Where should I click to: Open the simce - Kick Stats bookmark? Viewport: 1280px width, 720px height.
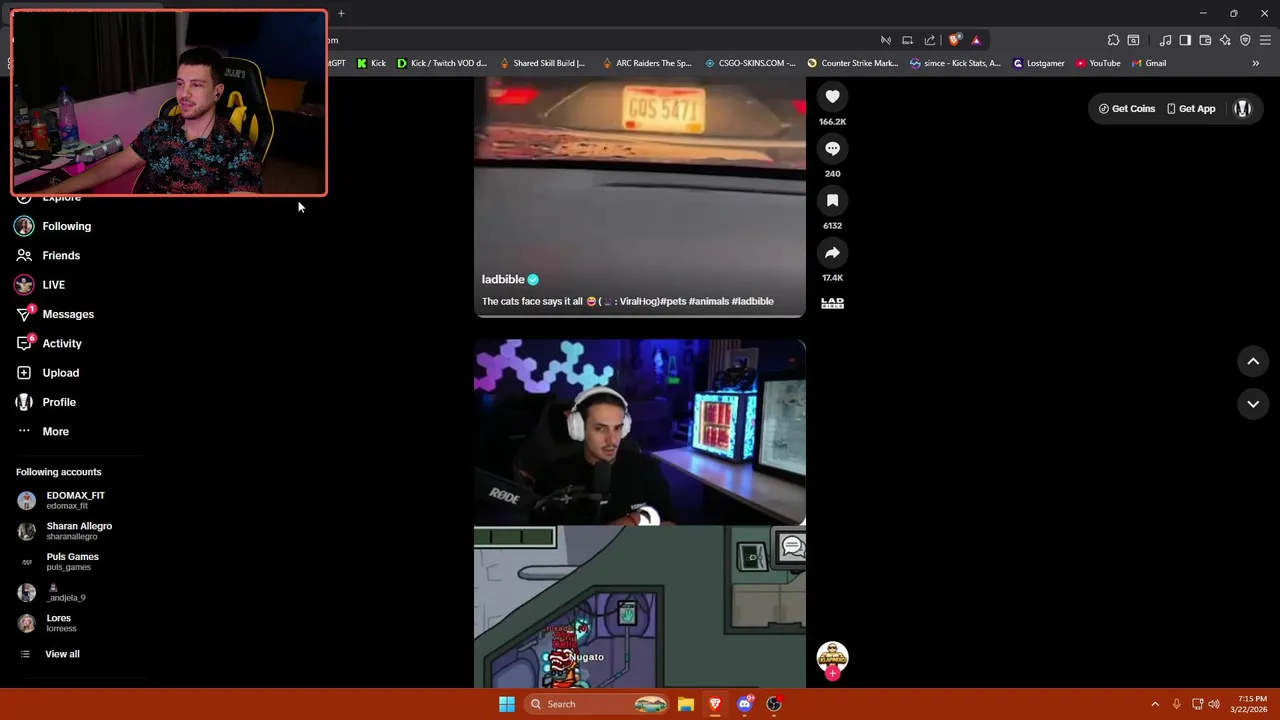tap(954, 63)
